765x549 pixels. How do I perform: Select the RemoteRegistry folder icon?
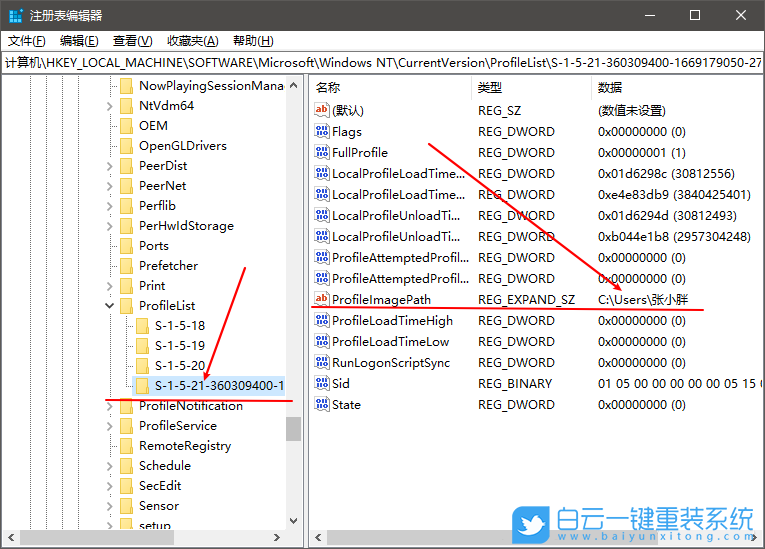pos(126,446)
